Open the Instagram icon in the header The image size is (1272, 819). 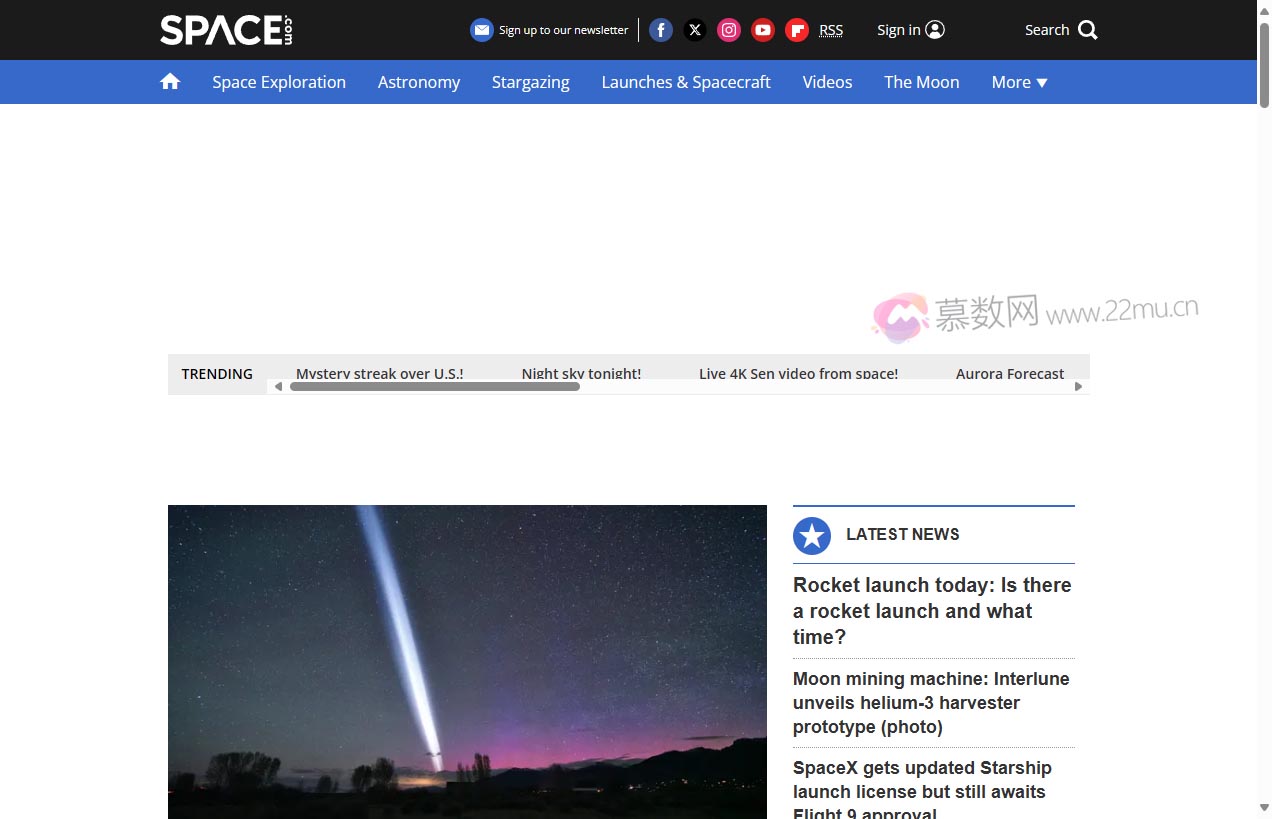point(728,29)
